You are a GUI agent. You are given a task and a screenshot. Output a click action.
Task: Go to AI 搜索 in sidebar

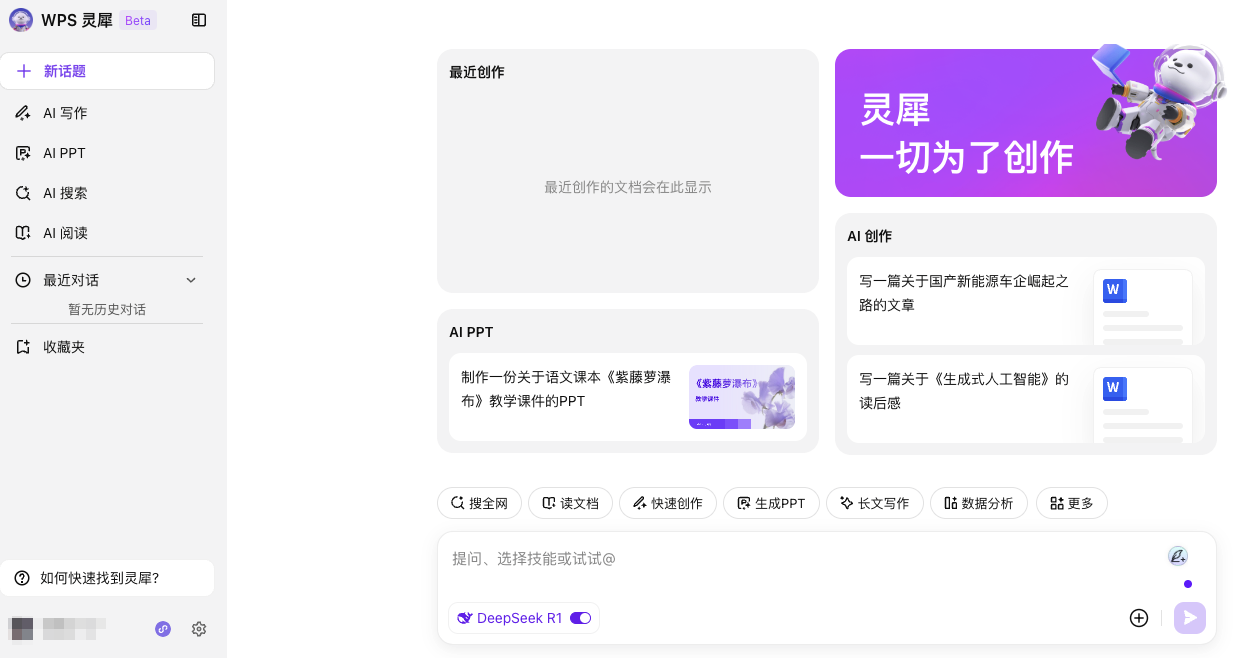65,193
